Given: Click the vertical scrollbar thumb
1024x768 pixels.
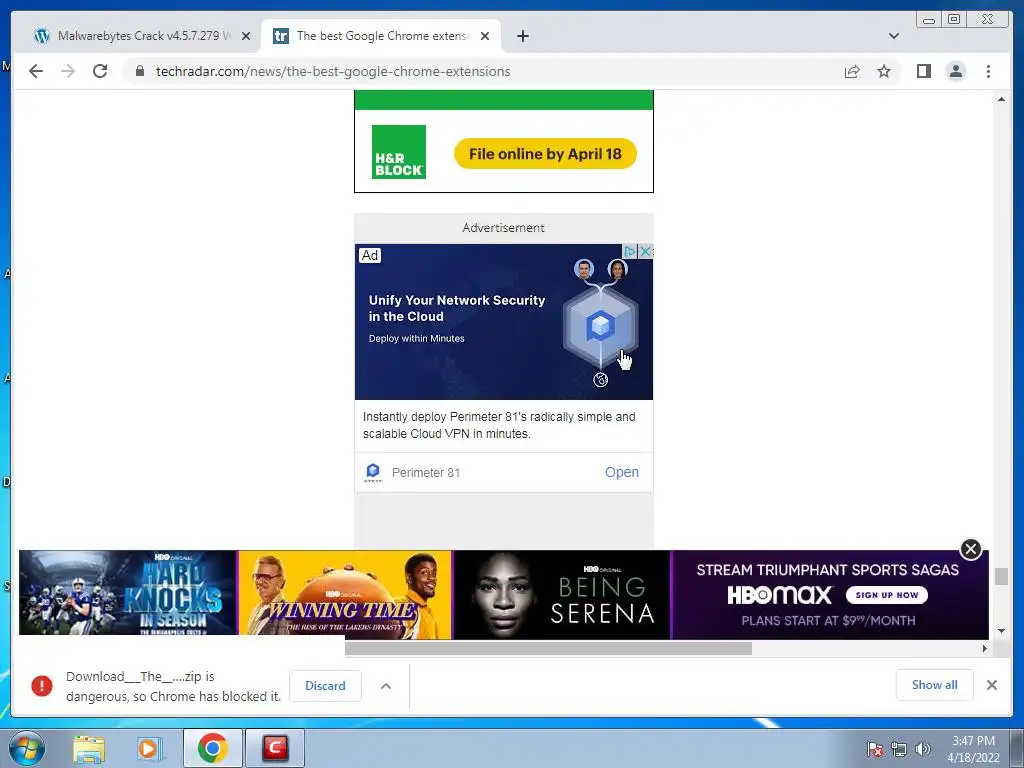Looking at the screenshot, I should pyautogui.click(x=1001, y=577).
